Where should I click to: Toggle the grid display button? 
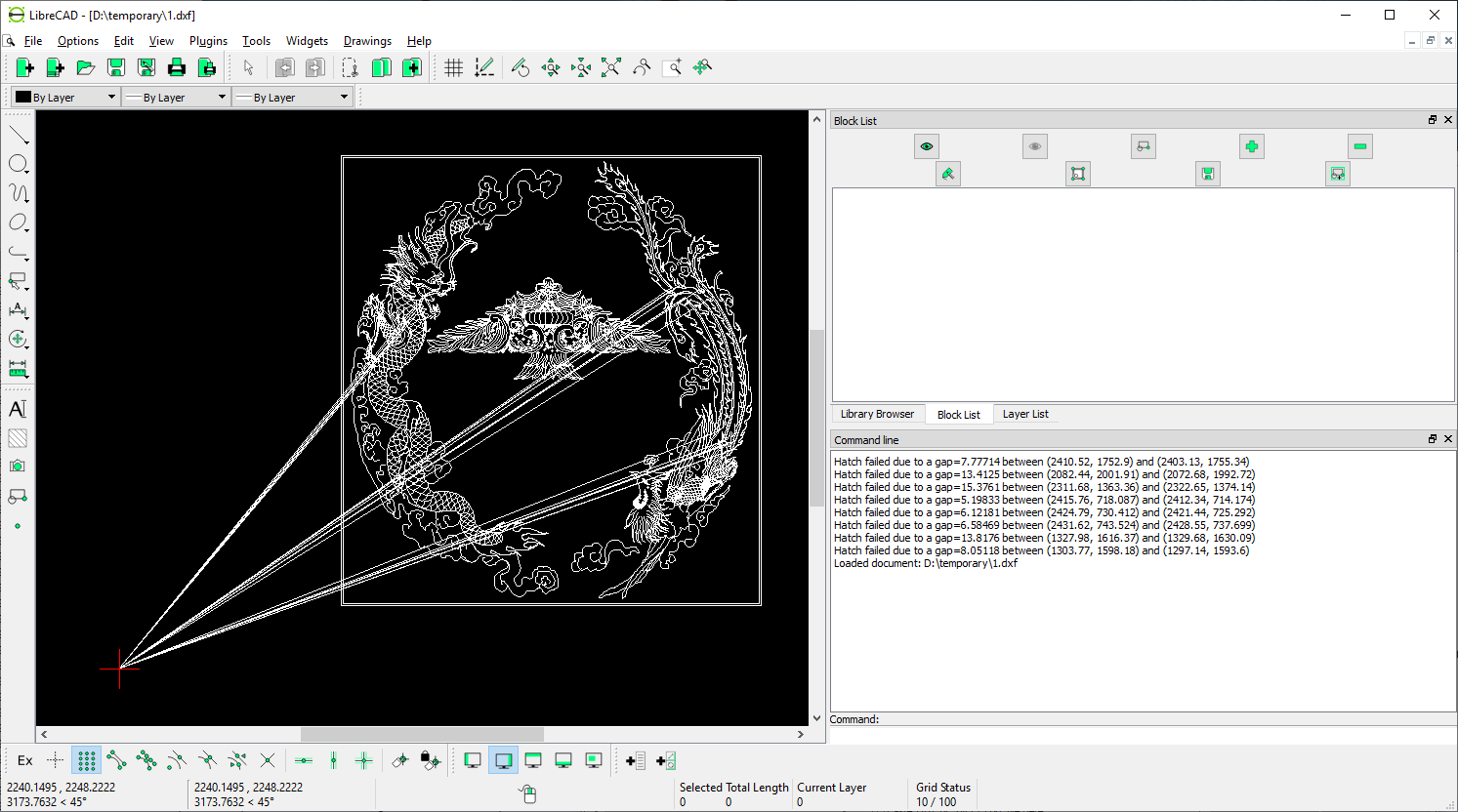(454, 67)
